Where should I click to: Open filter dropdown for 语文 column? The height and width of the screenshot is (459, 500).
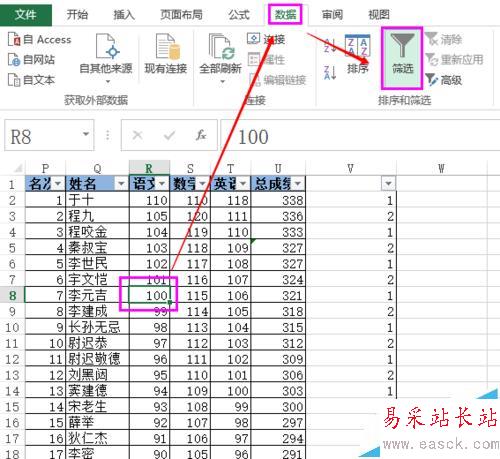pyautogui.click(x=162, y=184)
